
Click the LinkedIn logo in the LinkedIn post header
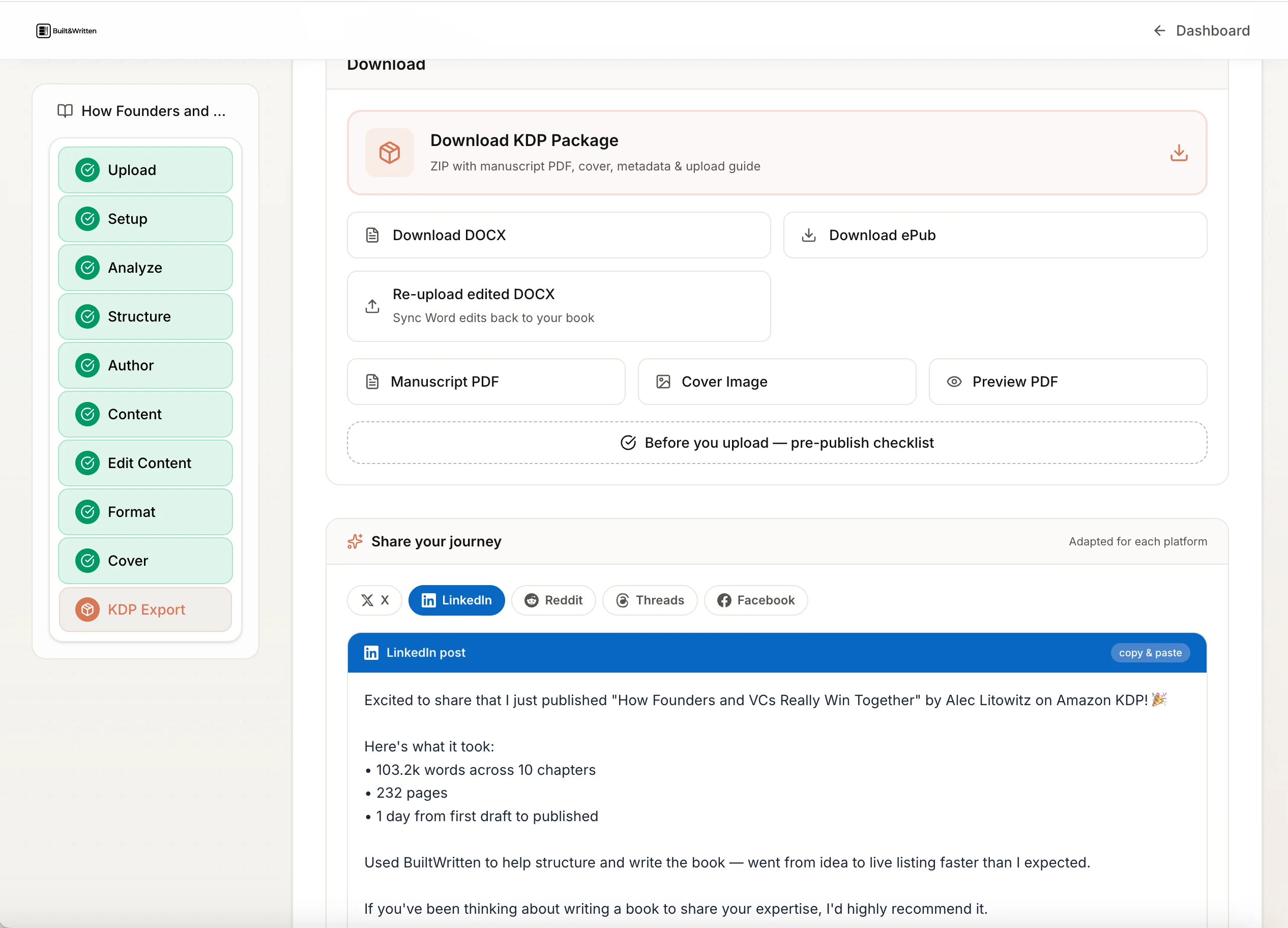pos(371,653)
